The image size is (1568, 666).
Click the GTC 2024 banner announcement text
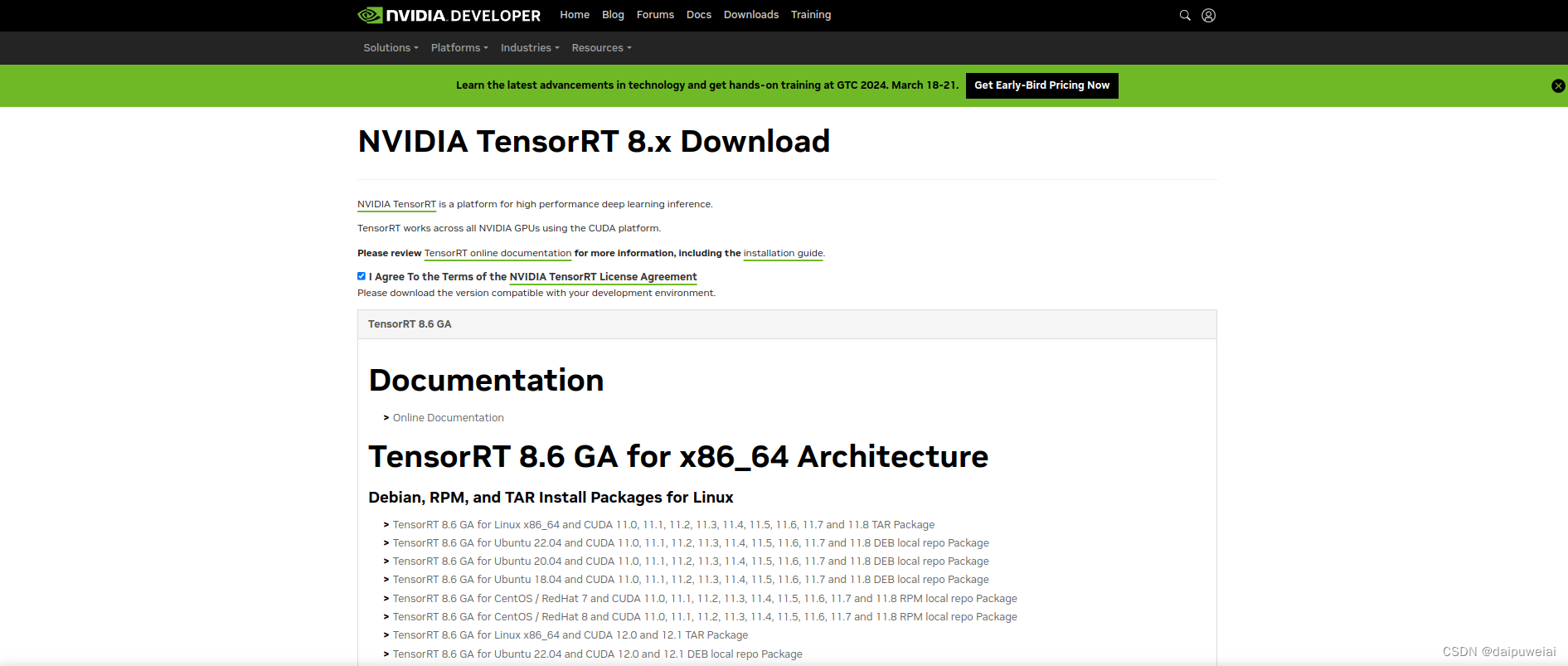(707, 85)
